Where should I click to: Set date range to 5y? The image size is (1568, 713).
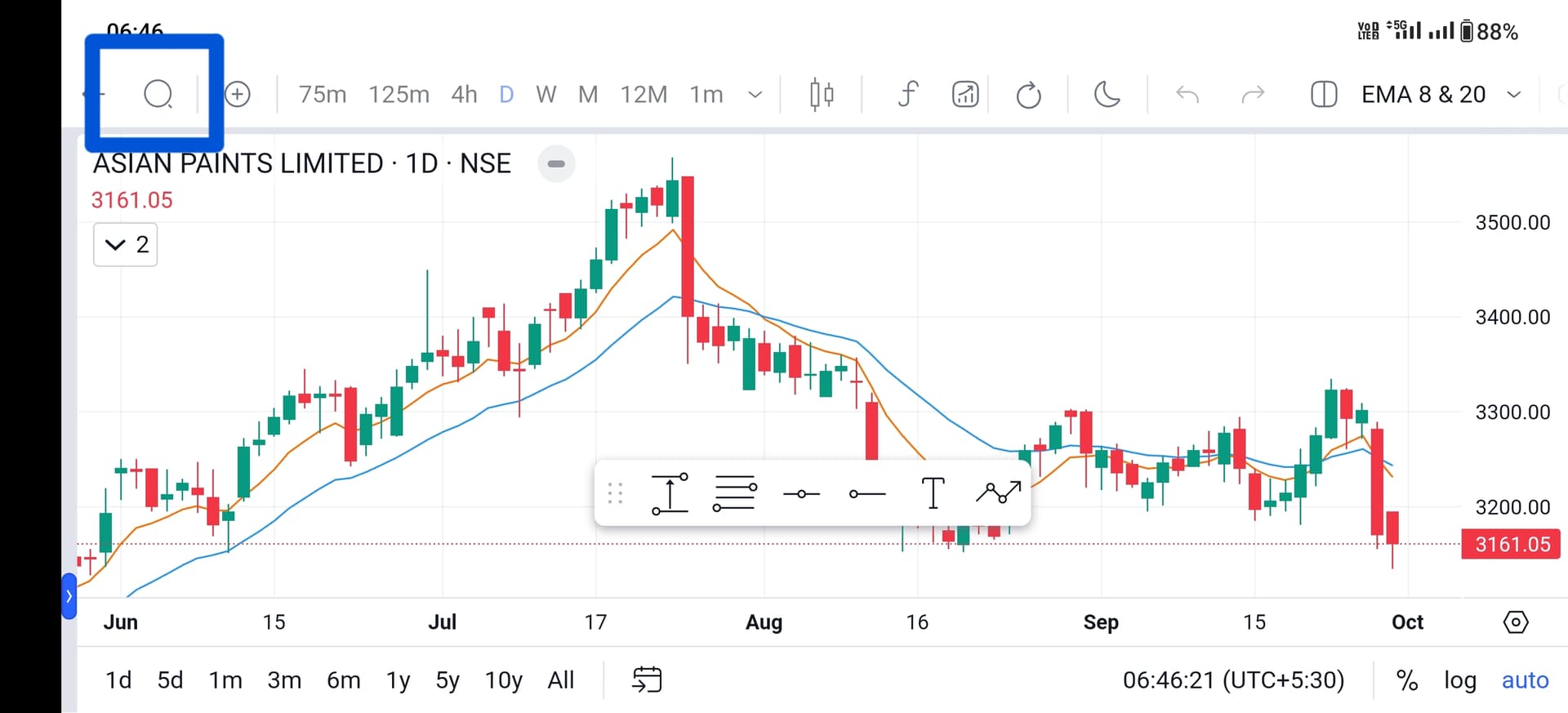coord(448,680)
